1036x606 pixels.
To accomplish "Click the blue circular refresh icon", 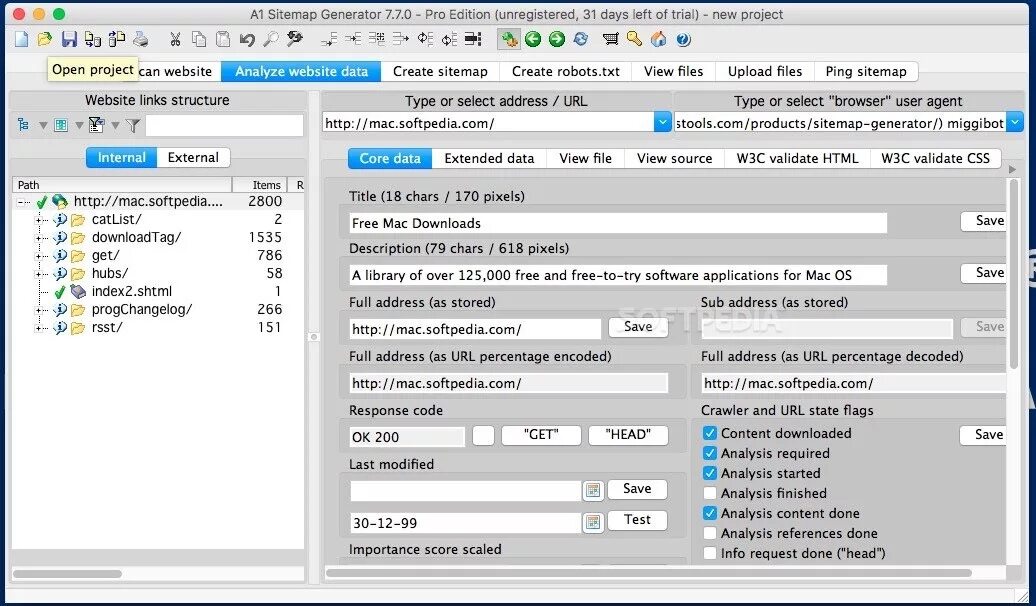I will (581, 39).
